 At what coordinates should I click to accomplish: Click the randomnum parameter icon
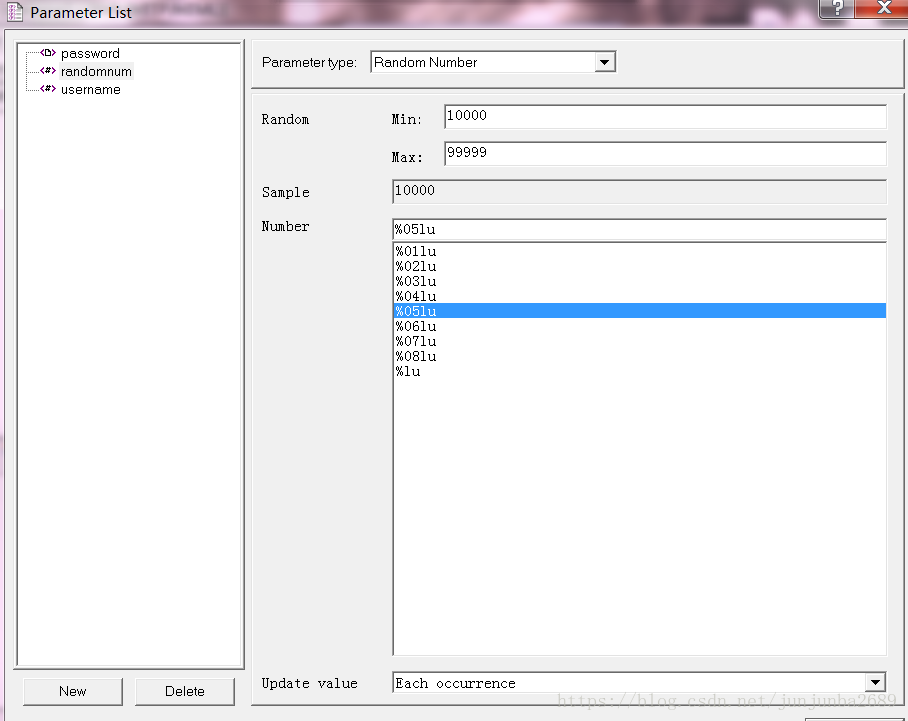pyautogui.click(x=48, y=71)
